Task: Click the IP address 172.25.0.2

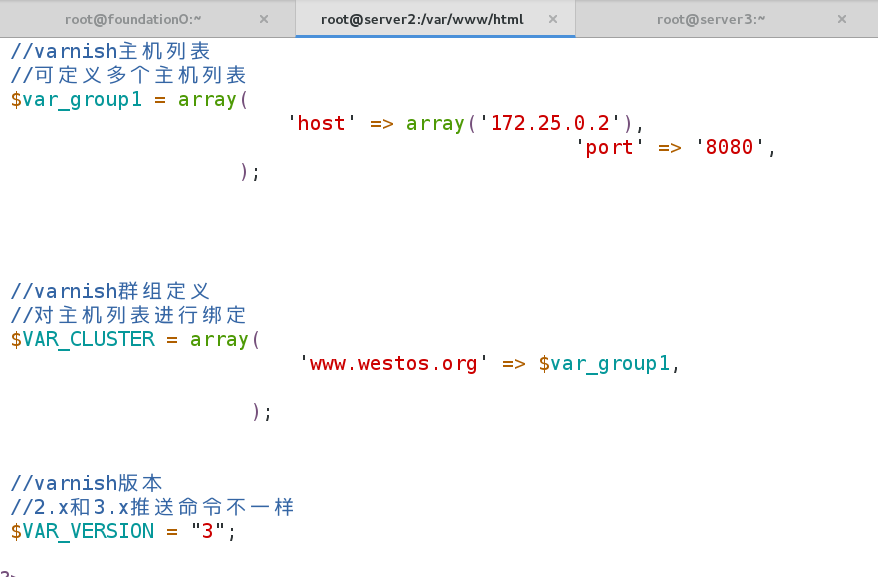Action: click(x=550, y=123)
